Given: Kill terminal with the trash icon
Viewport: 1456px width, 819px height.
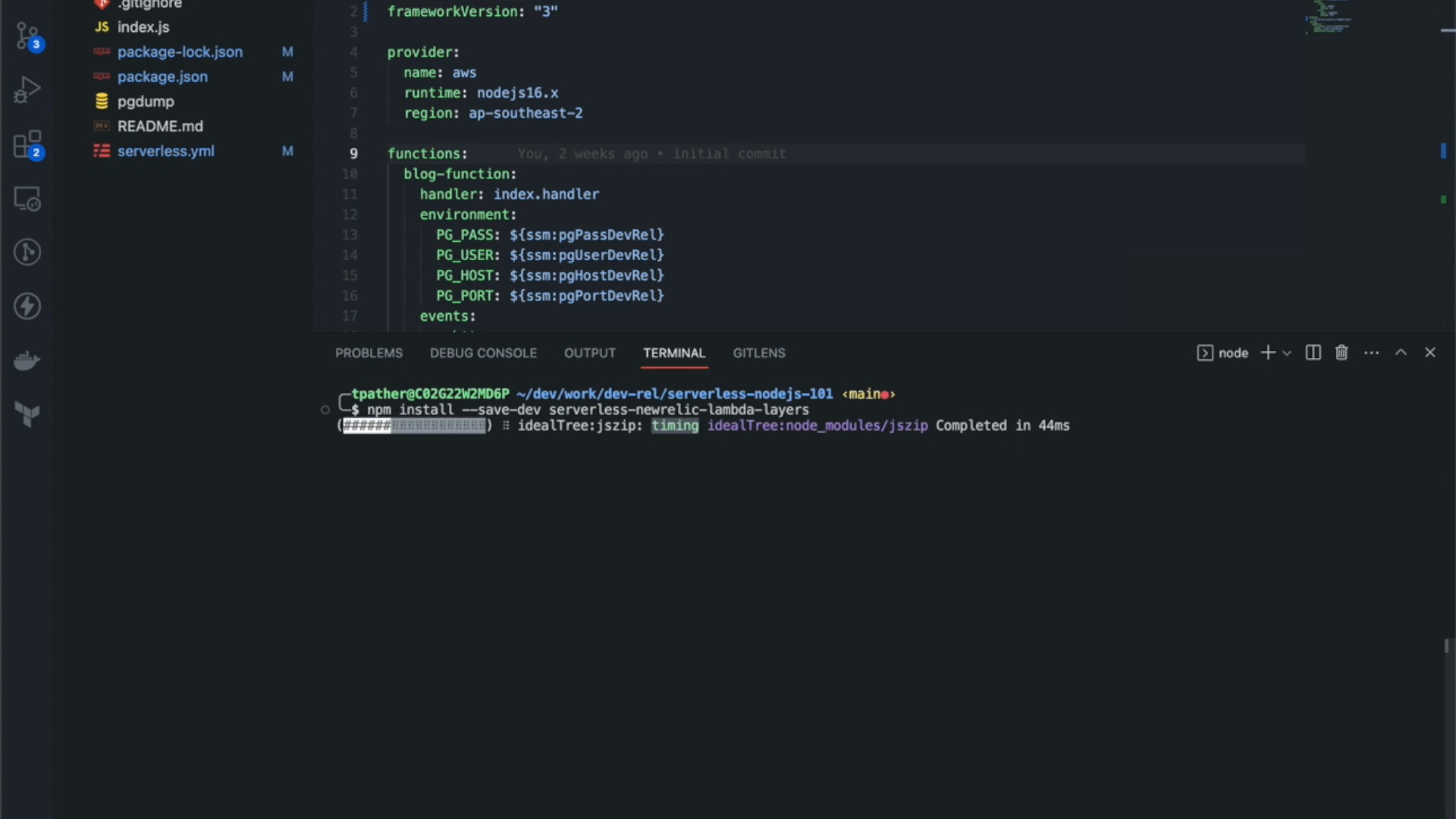Looking at the screenshot, I should [x=1341, y=353].
